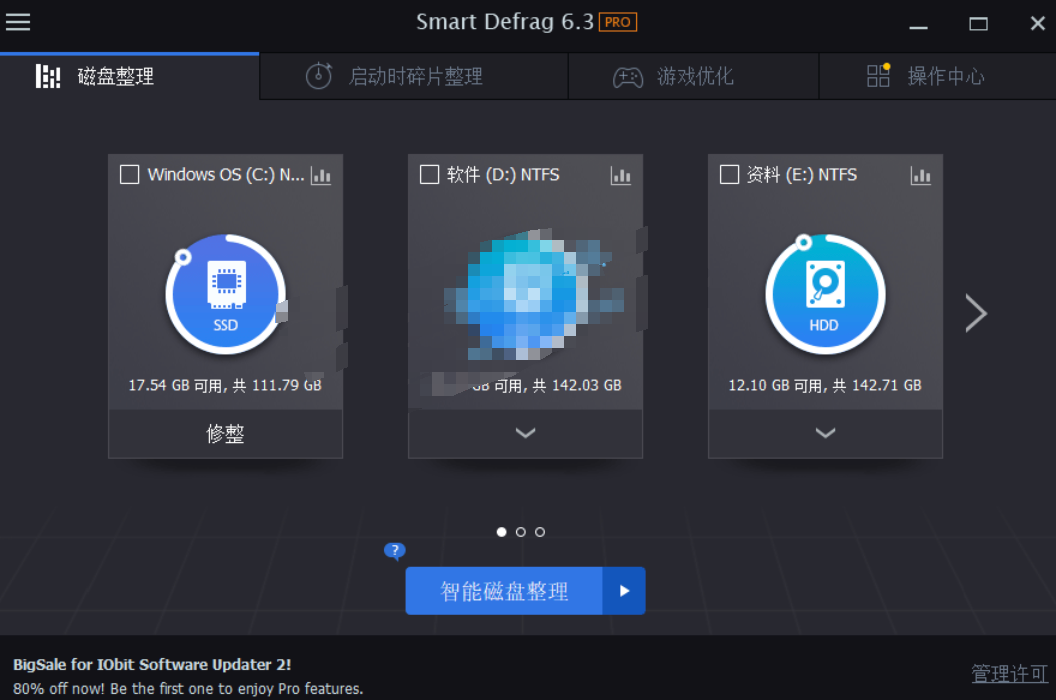Select the second pagination dot
Viewport: 1056px width, 700px height.
pyautogui.click(x=520, y=531)
